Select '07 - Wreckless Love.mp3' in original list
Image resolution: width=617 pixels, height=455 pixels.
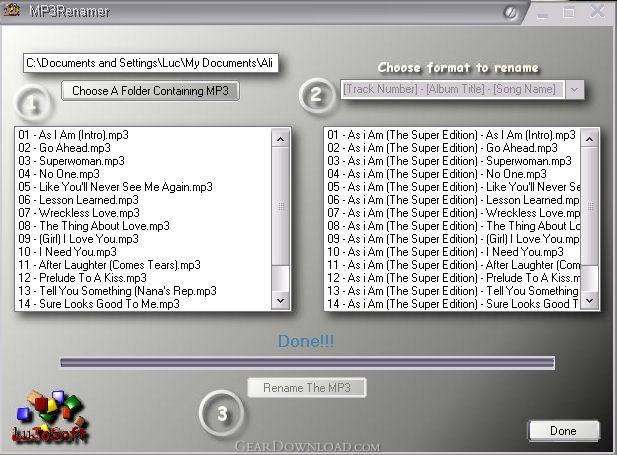point(143,213)
